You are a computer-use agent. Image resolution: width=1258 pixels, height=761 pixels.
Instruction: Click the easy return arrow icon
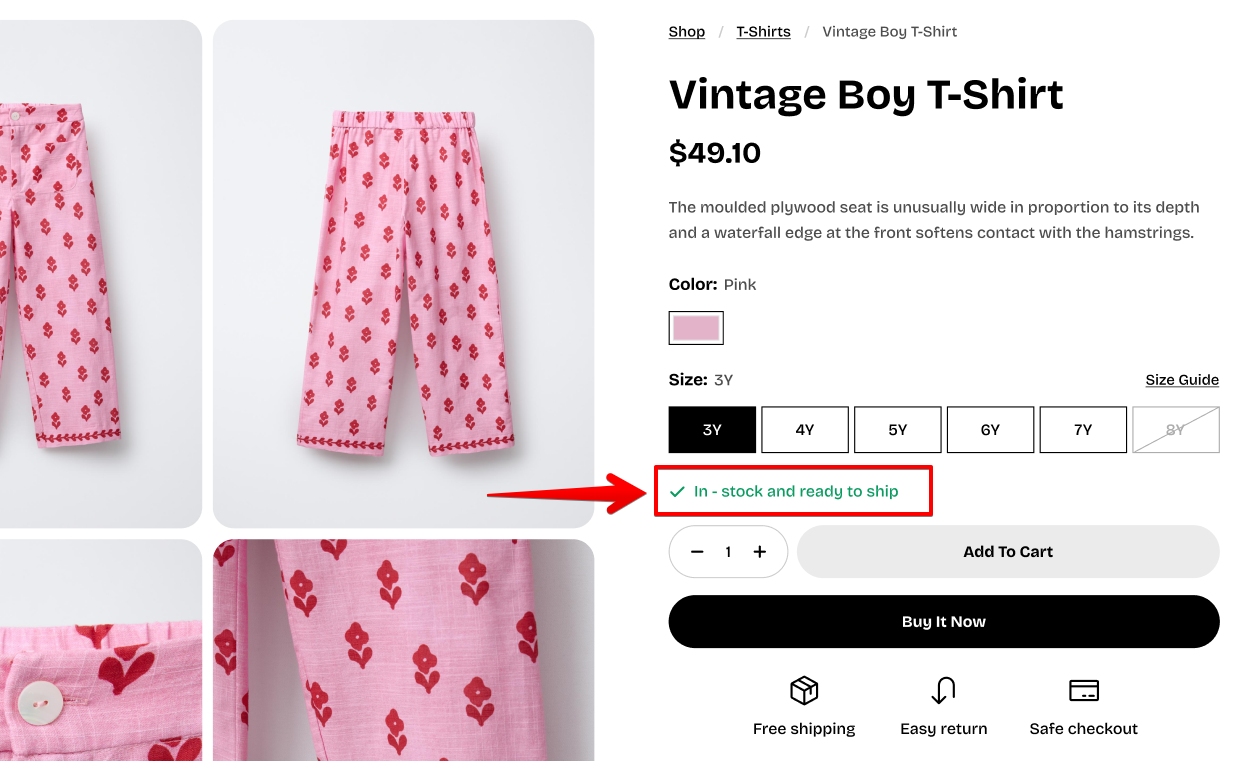pyautogui.click(x=944, y=690)
